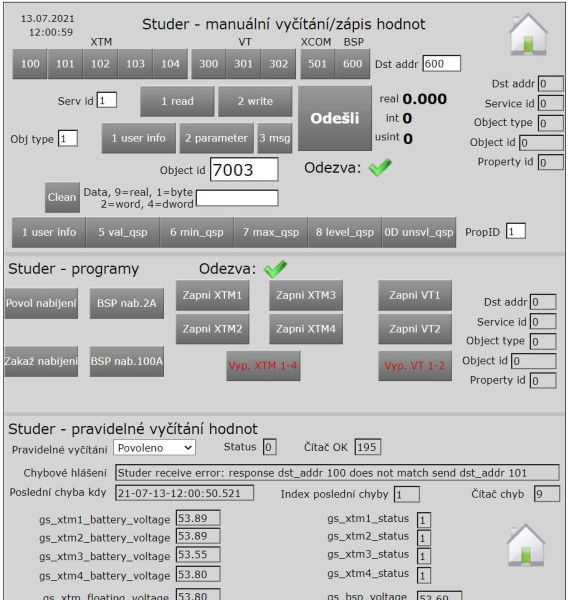The image size is (574, 600).
Task: Click the 'Chybové hlášení' error message field
Action: 337,473
